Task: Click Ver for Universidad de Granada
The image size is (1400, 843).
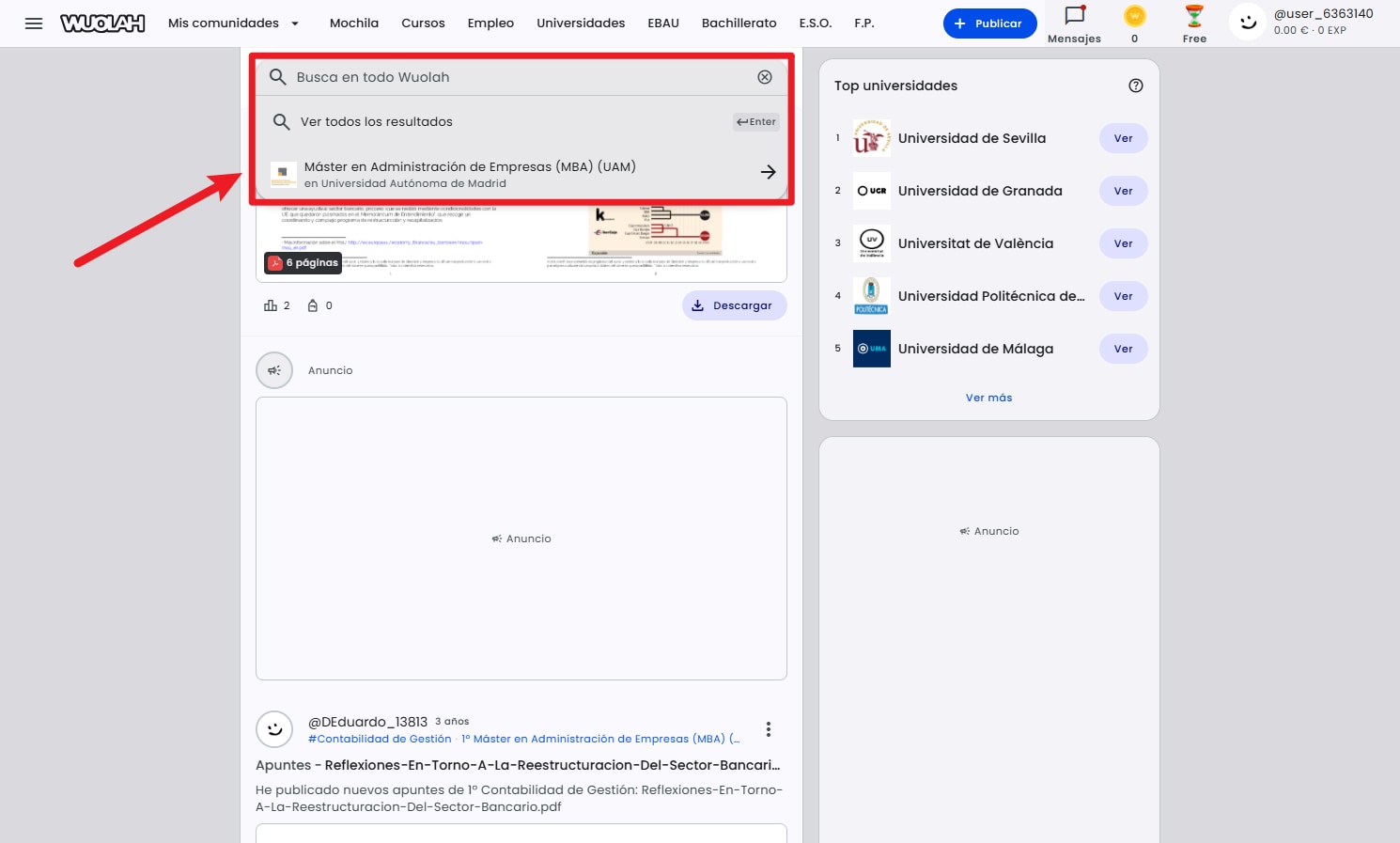Action: tap(1123, 191)
